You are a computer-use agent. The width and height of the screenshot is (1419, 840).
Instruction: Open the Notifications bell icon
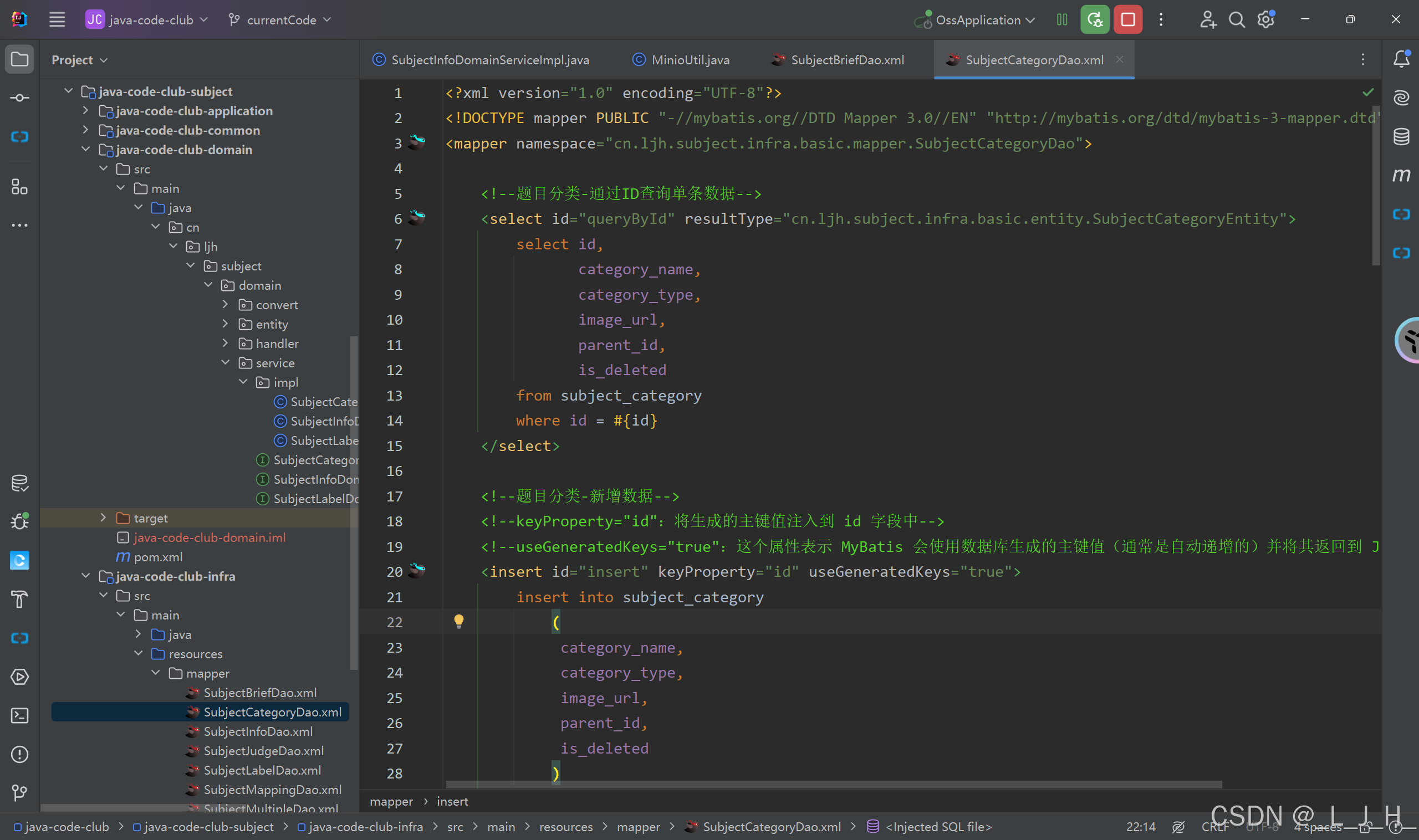pos(1401,59)
